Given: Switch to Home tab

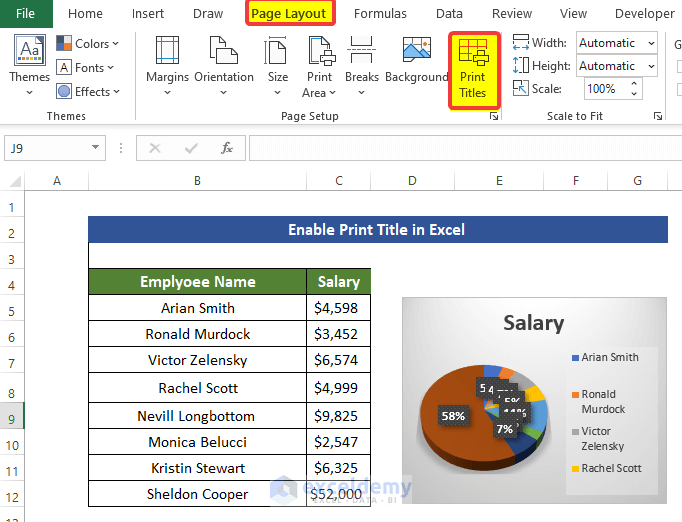Looking at the screenshot, I should tap(85, 13).
